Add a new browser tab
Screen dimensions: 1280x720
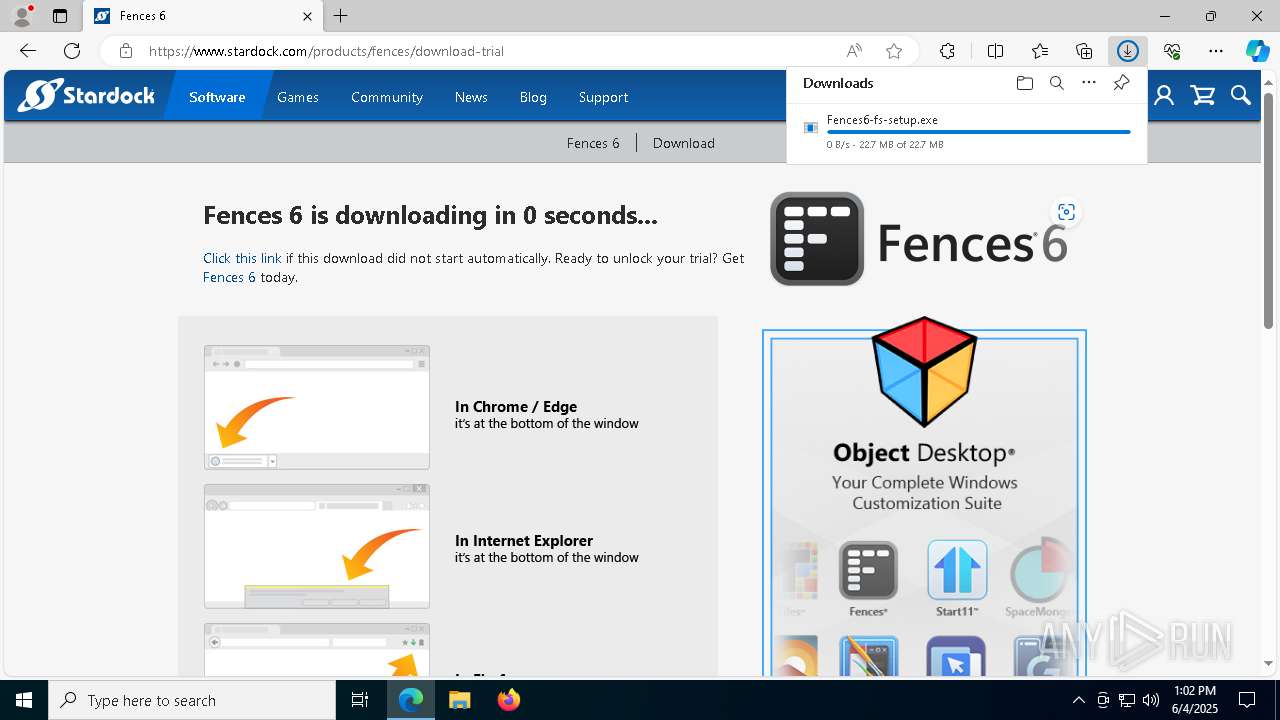click(341, 16)
